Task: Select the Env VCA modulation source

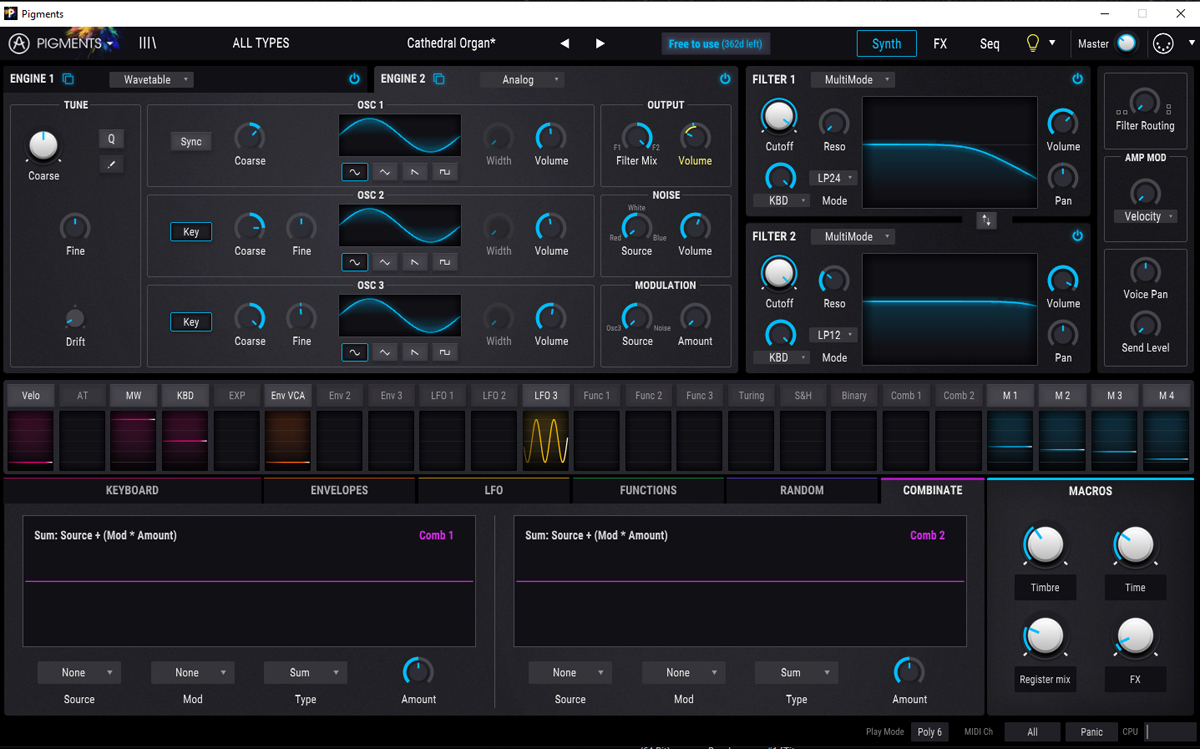Action: tap(288, 396)
